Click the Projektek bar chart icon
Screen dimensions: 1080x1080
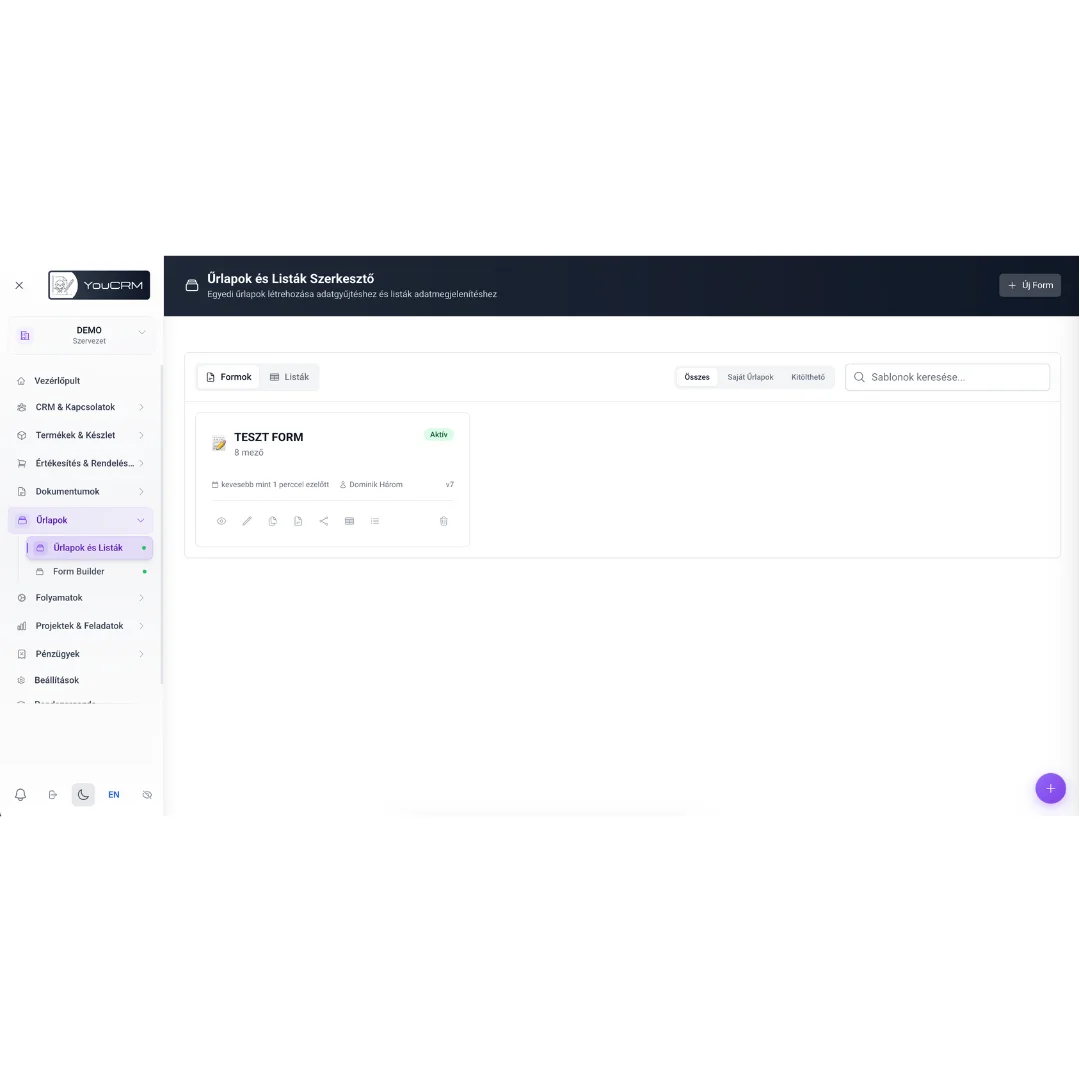pyautogui.click(x=21, y=626)
